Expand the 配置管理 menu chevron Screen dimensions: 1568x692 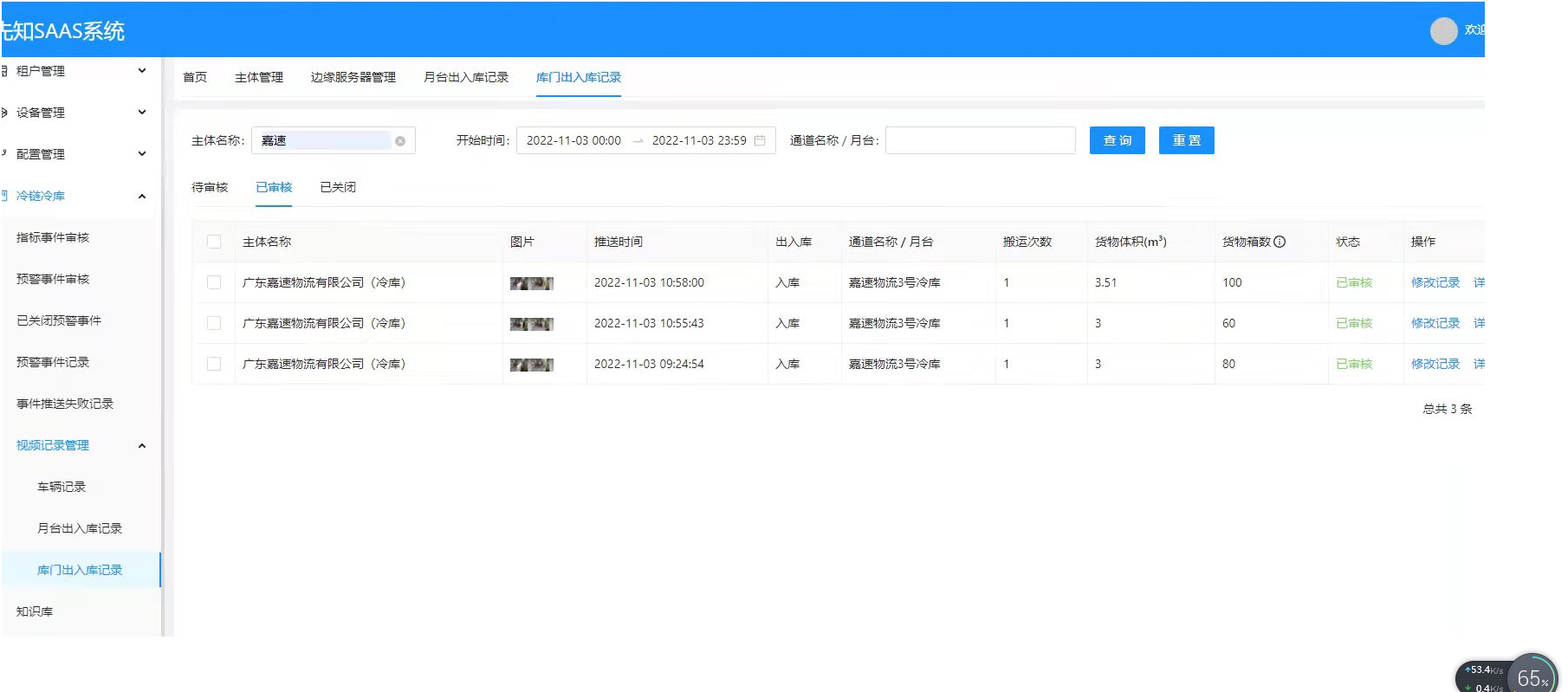tap(142, 154)
